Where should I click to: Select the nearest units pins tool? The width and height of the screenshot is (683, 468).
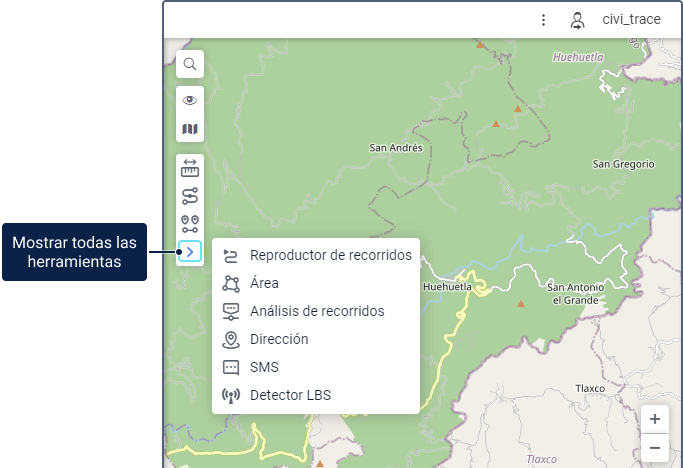point(190,224)
